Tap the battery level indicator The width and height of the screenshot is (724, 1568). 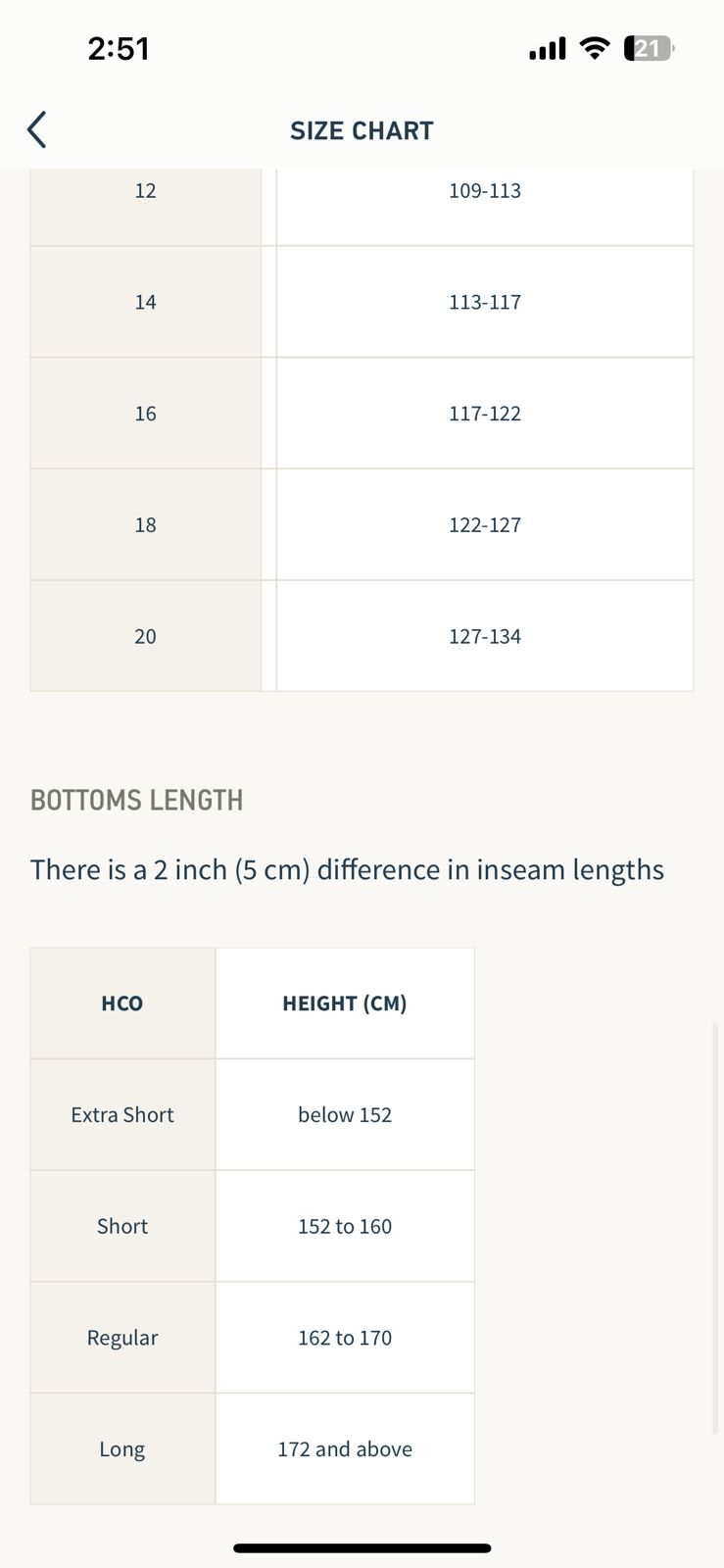(x=649, y=48)
